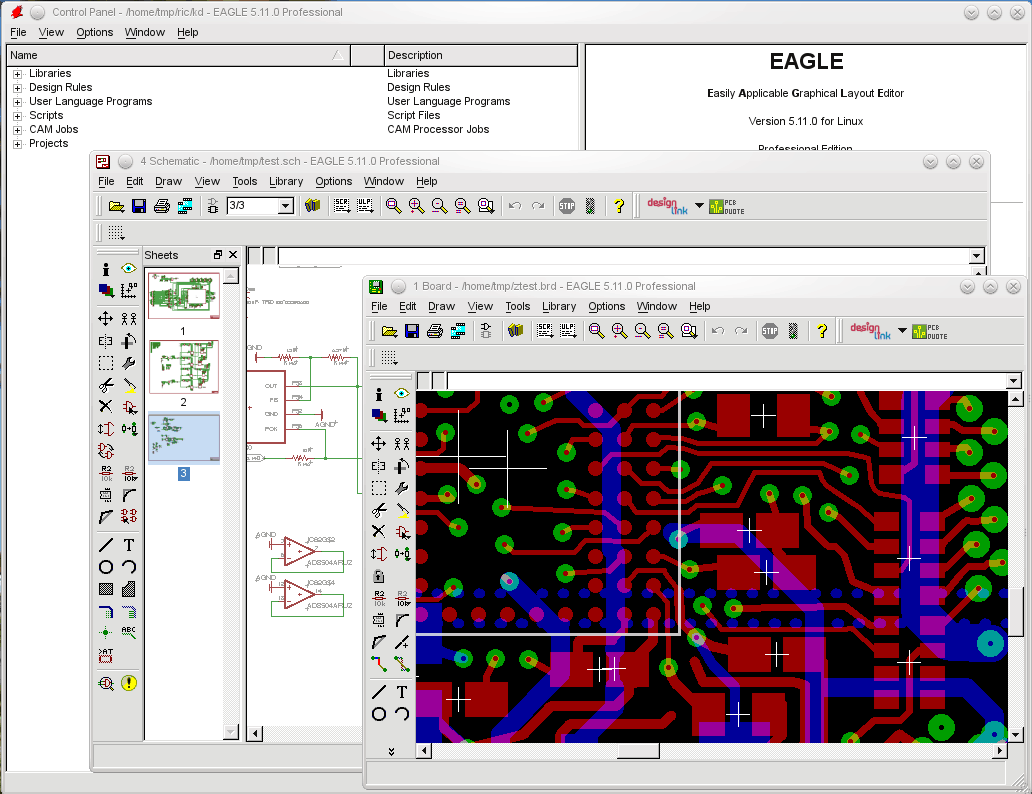
Task: Sort by the Name column header
Action: [x=178, y=55]
